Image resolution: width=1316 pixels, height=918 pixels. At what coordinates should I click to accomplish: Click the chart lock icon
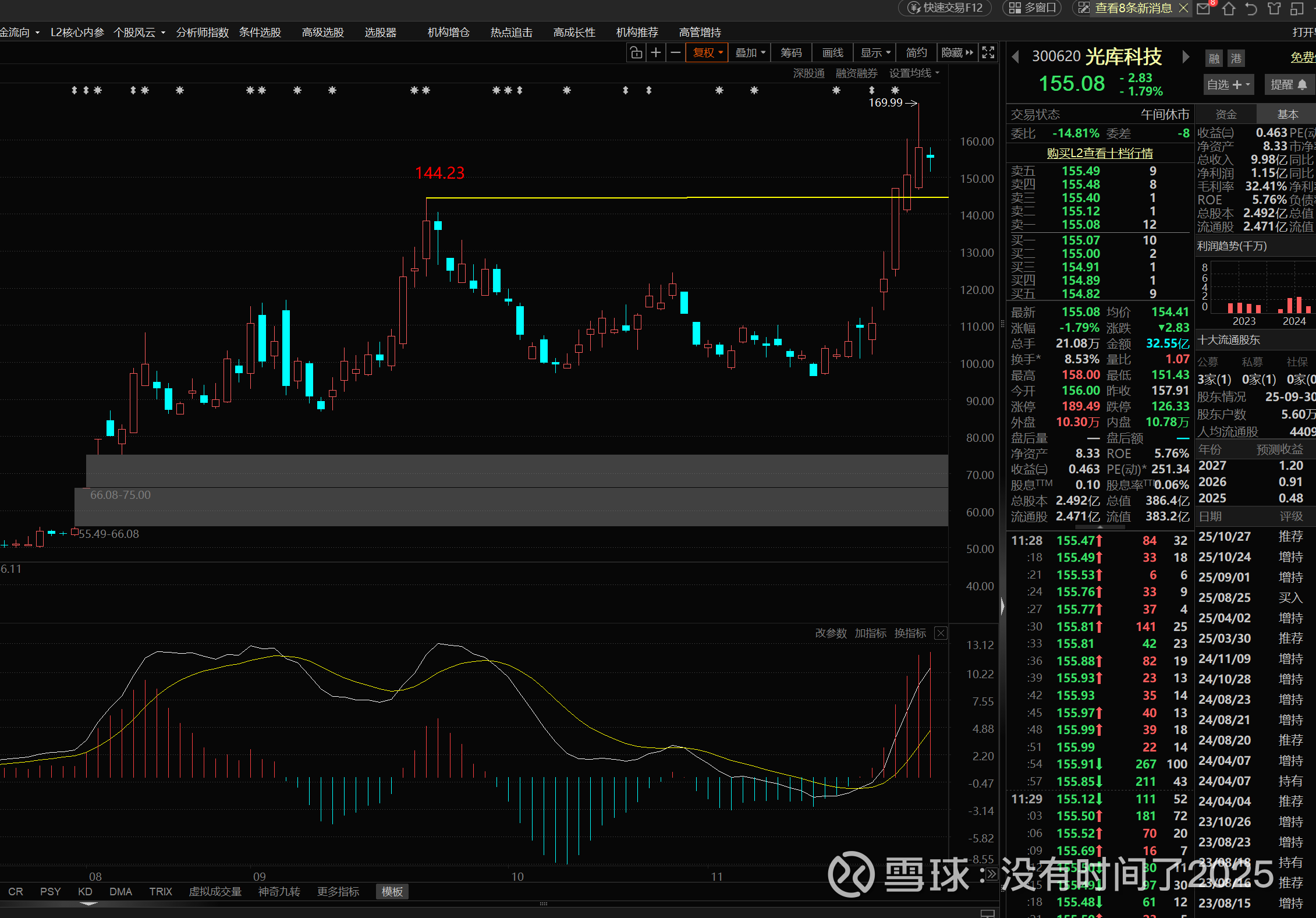636,53
